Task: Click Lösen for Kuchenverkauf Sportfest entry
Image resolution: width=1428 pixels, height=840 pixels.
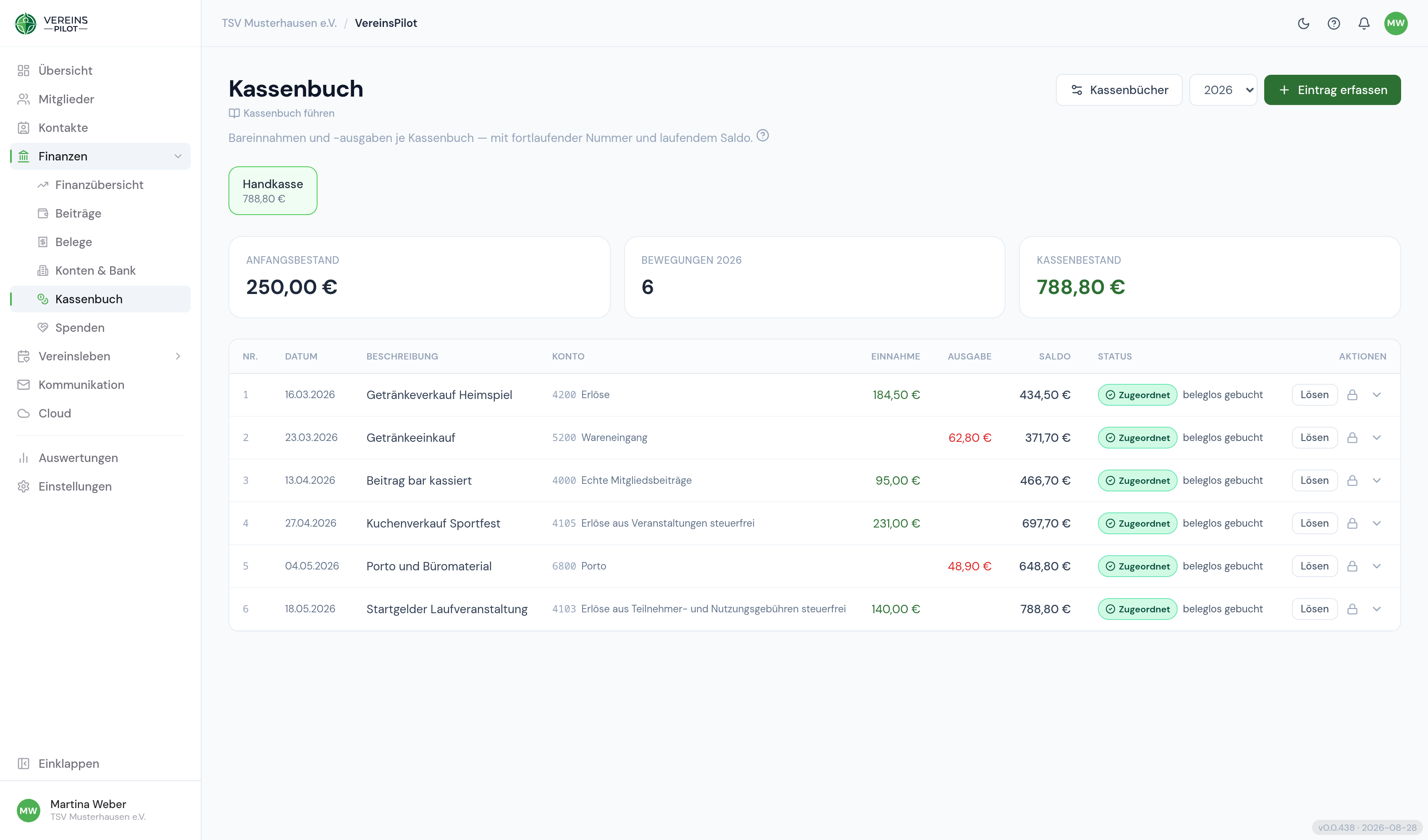Action: 1314,522
